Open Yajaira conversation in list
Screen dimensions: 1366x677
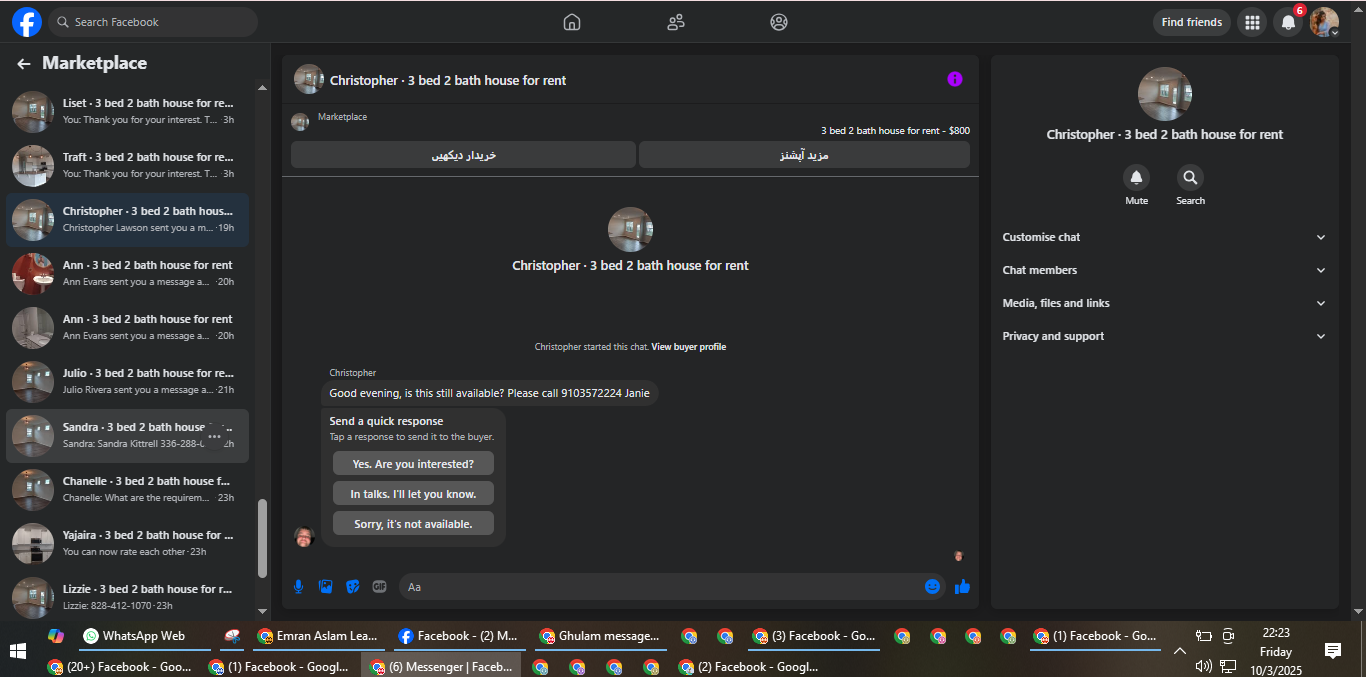pyautogui.click(x=128, y=543)
